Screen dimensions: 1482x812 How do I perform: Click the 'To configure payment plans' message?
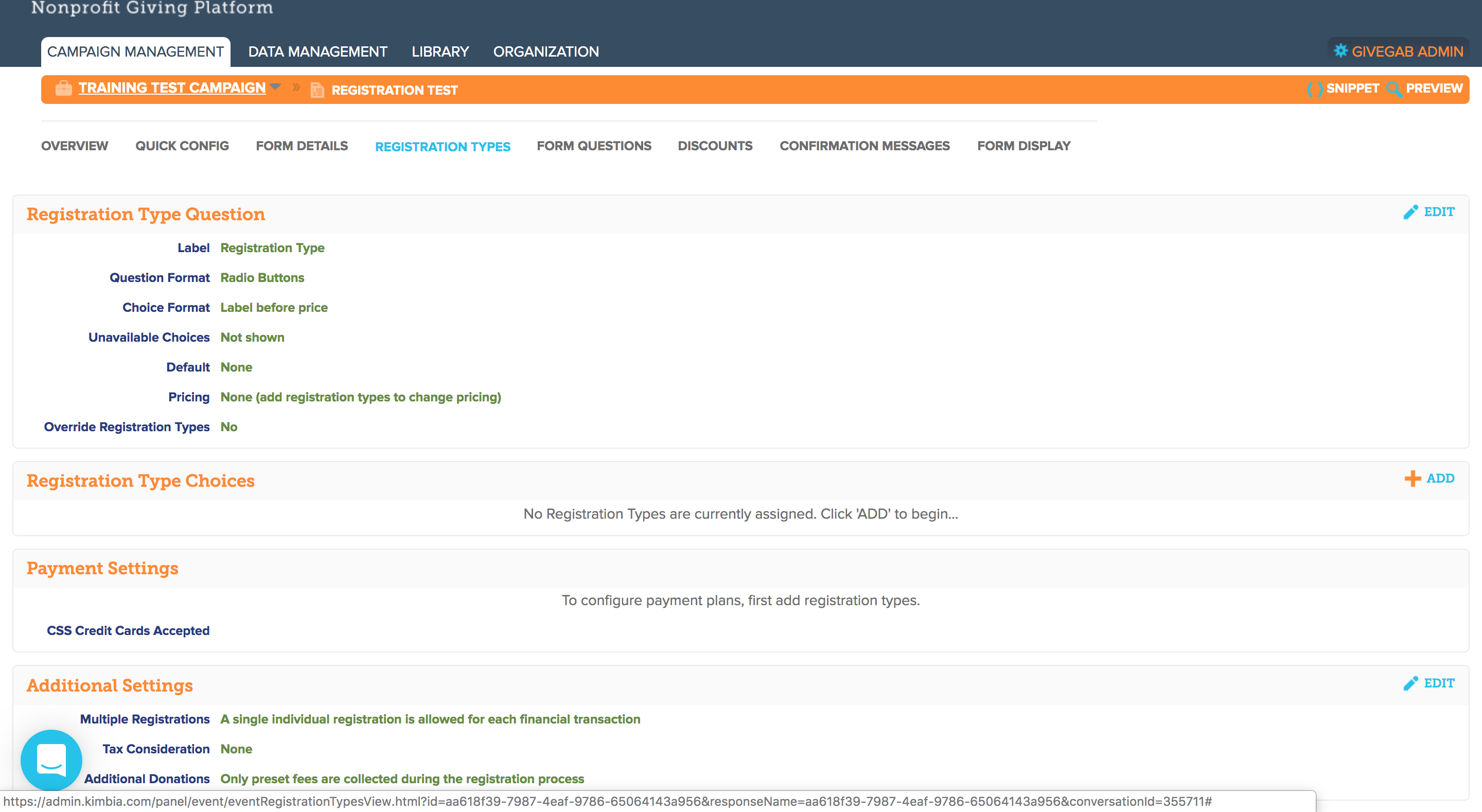pos(740,600)
